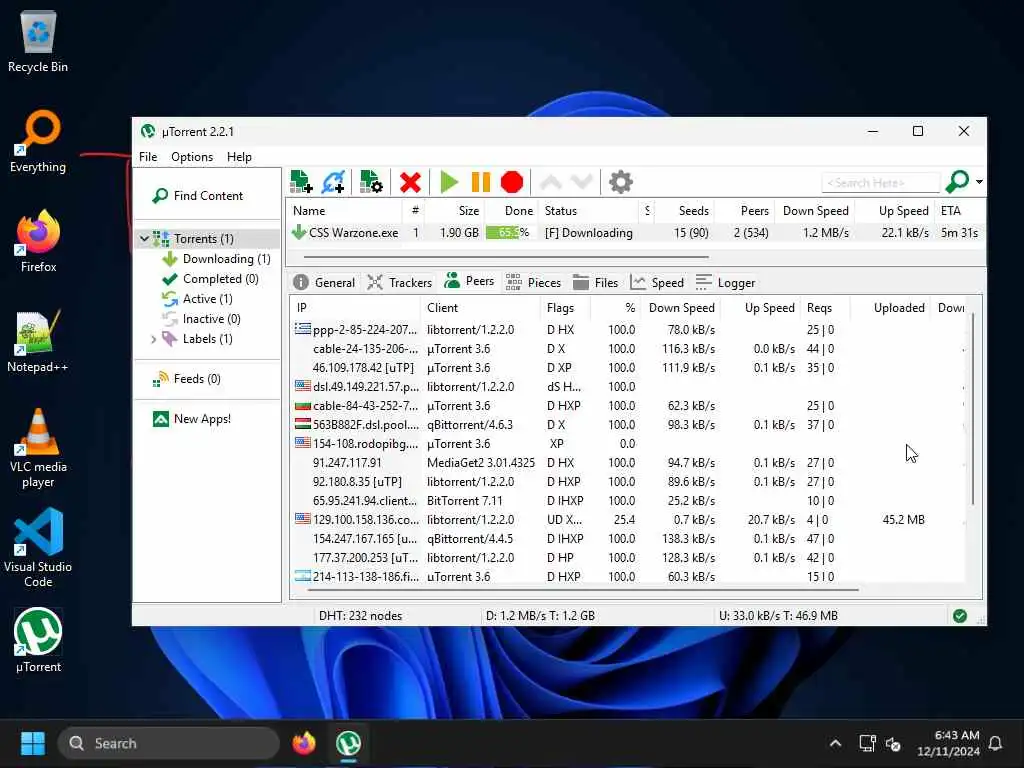Click the green search magnifier icon
This screenshot has width=1024, height=768.
(x=957, y=182)
